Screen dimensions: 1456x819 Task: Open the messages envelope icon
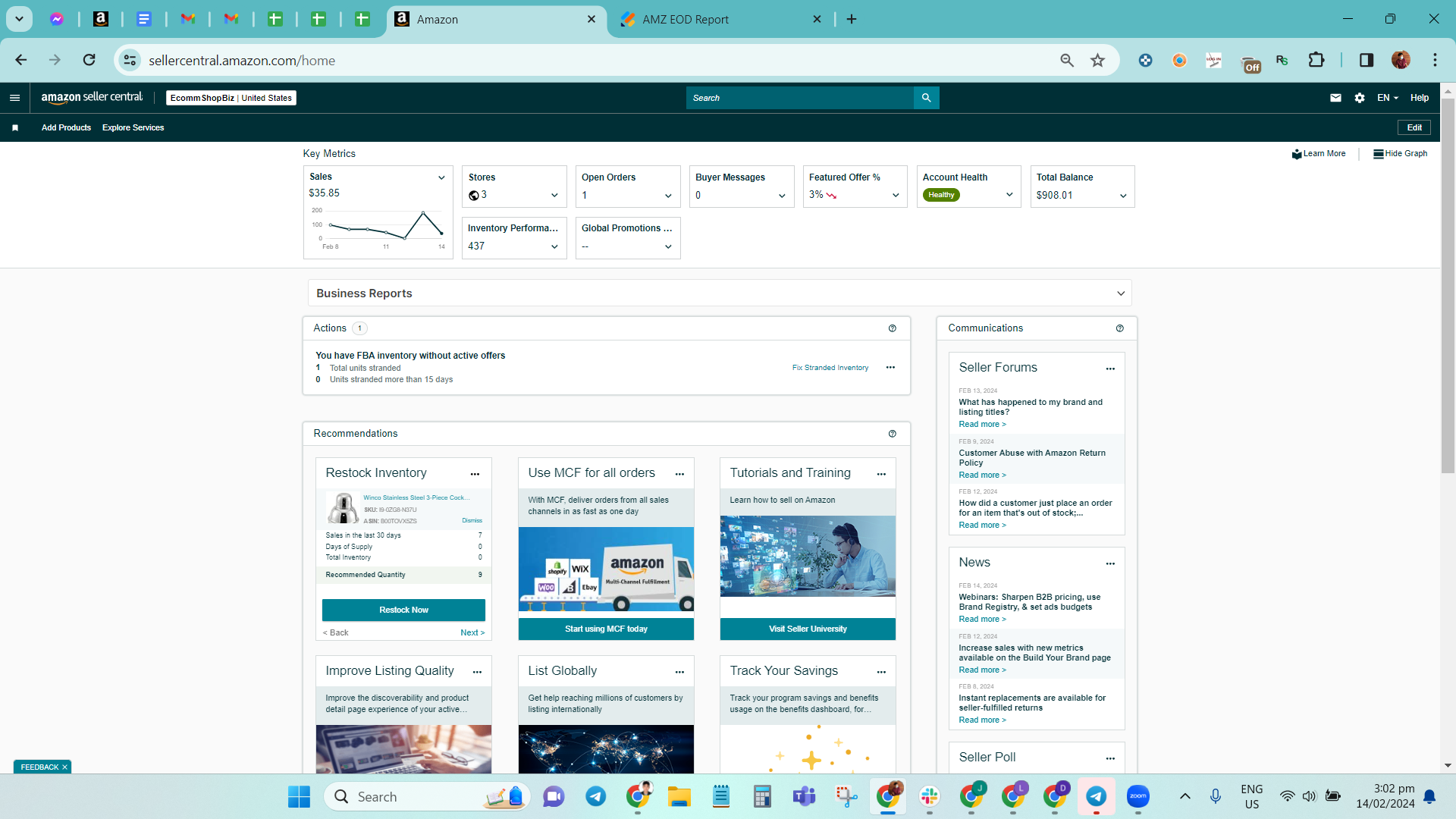[1335, 98]
